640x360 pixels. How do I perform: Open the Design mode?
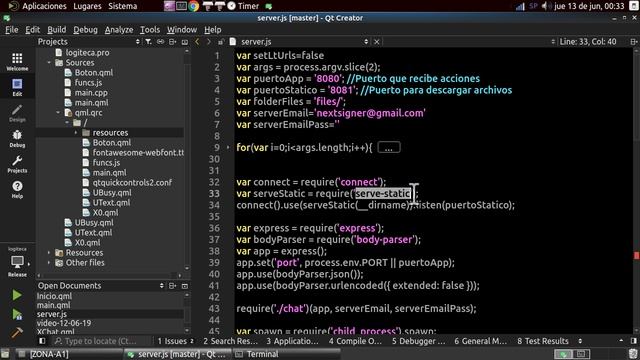click(x=17, y=113)
